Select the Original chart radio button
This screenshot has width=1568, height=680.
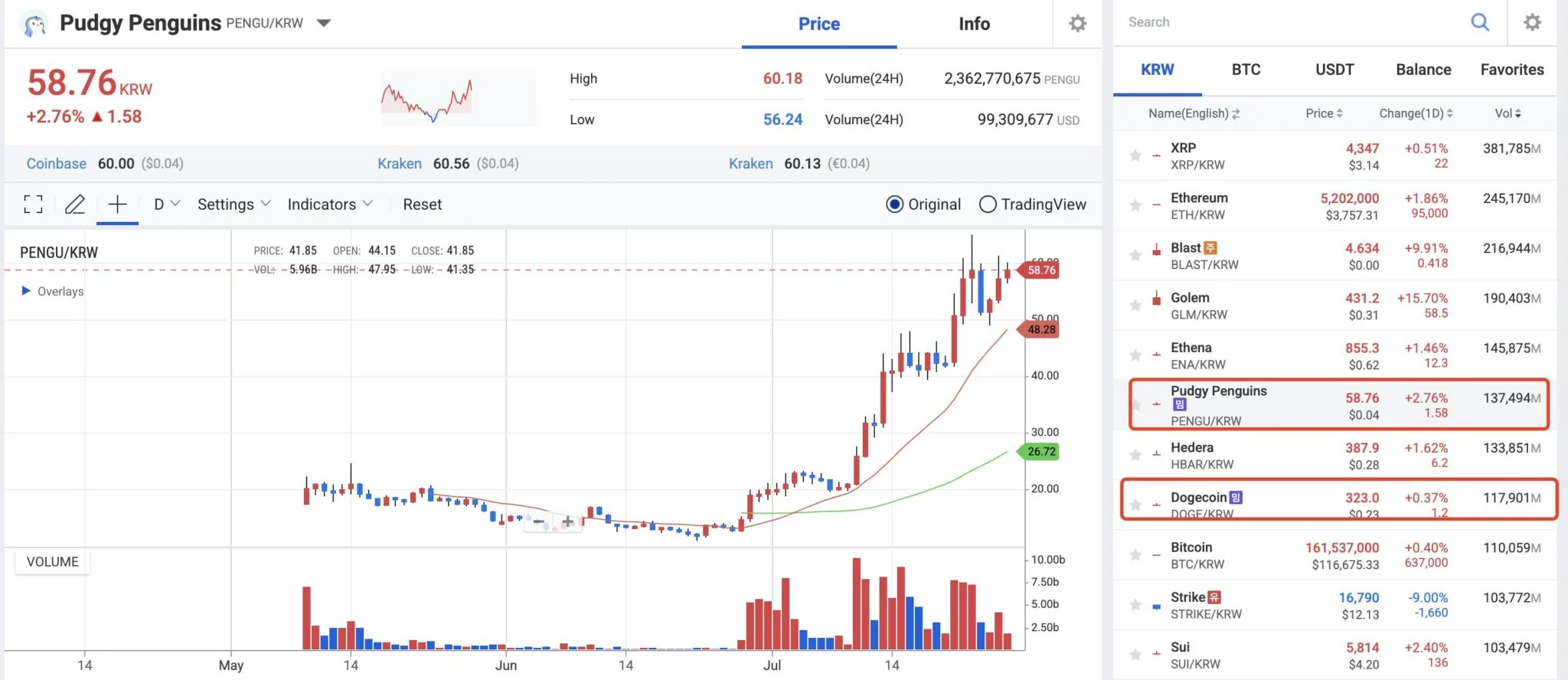click(894, 204)
